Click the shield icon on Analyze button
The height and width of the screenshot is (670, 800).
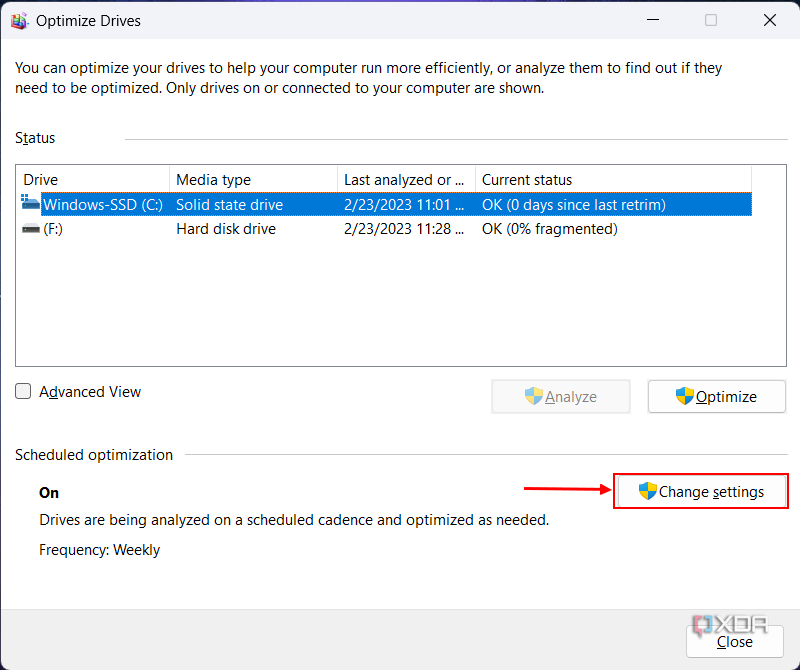click(534, 396)
